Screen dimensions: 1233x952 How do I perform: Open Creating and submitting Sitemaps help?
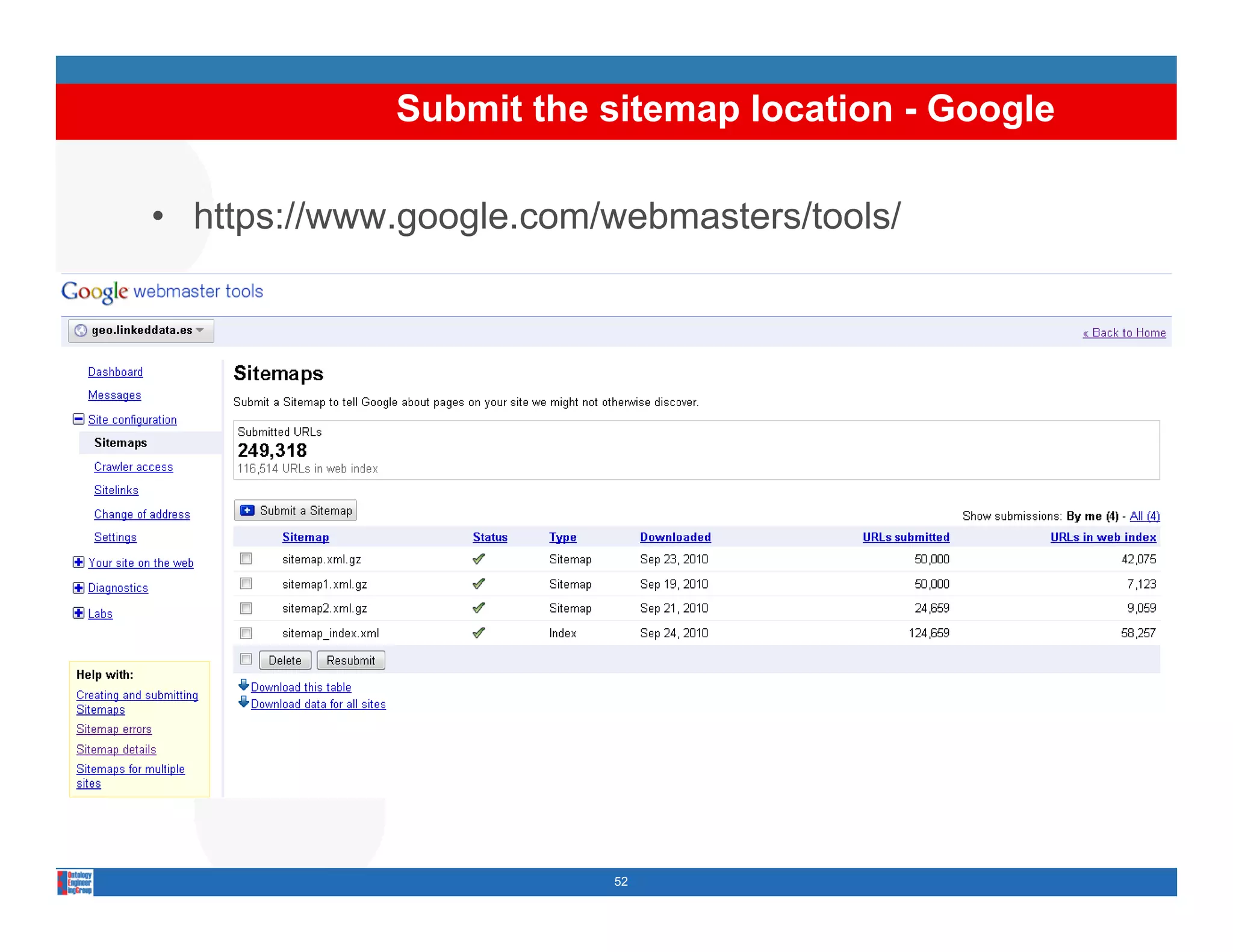[137, 702]
